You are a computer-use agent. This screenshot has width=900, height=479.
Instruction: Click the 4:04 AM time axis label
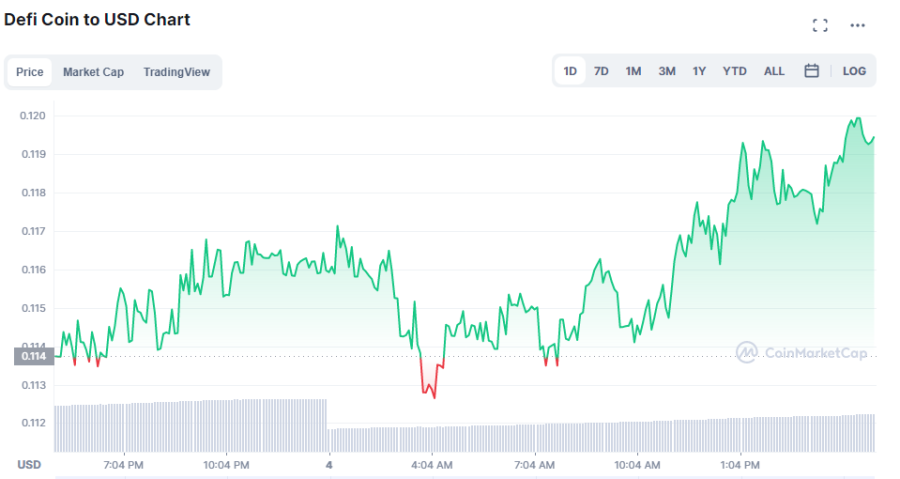(x=432, y=465)
